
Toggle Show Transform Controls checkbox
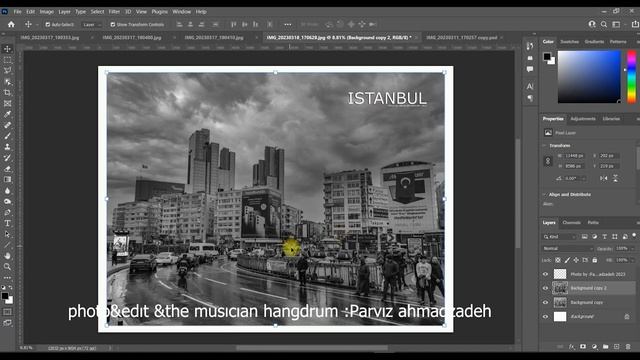tap(113, 24)
